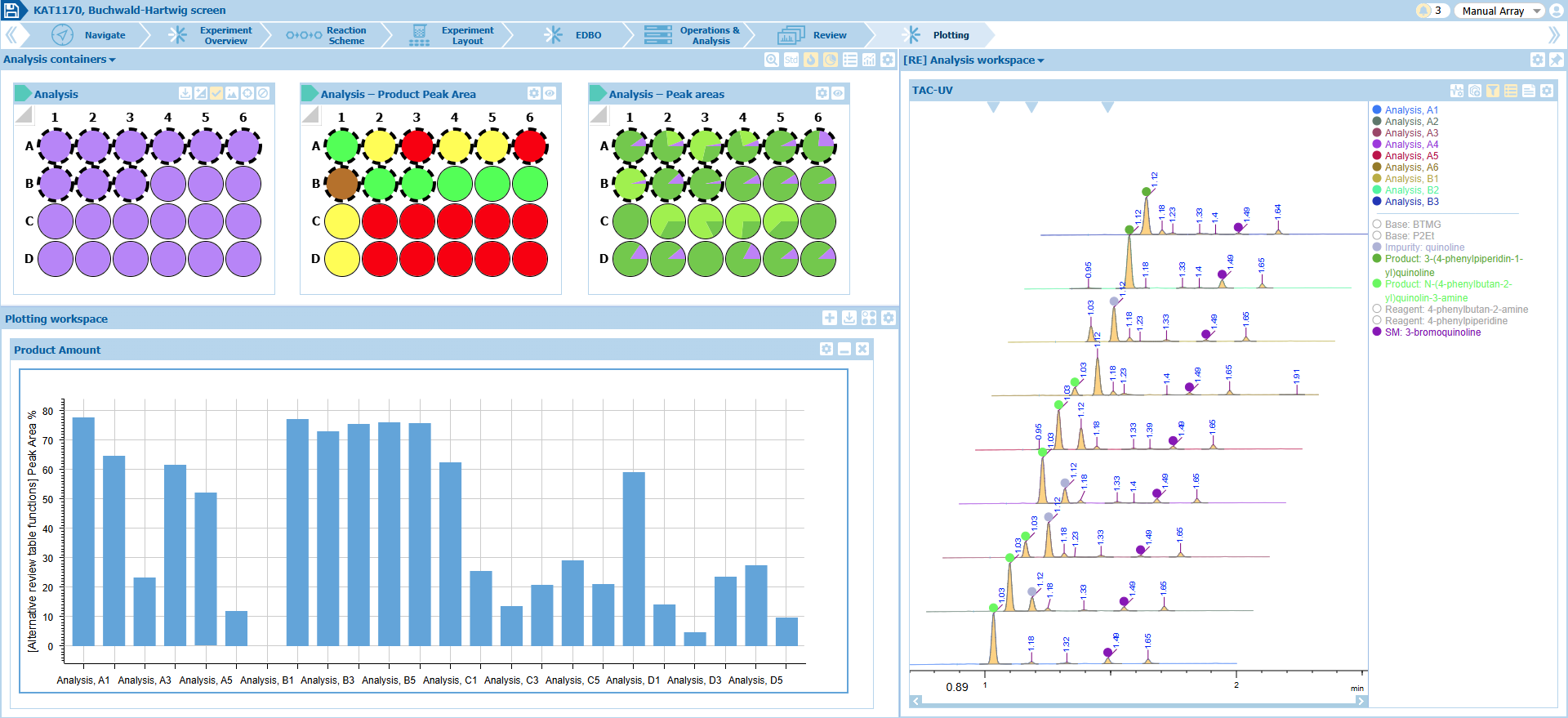
Task: Toggle eye visibility on Analysis – Product Peak Area
Action: pyautogui.click(x=550, y=94)
